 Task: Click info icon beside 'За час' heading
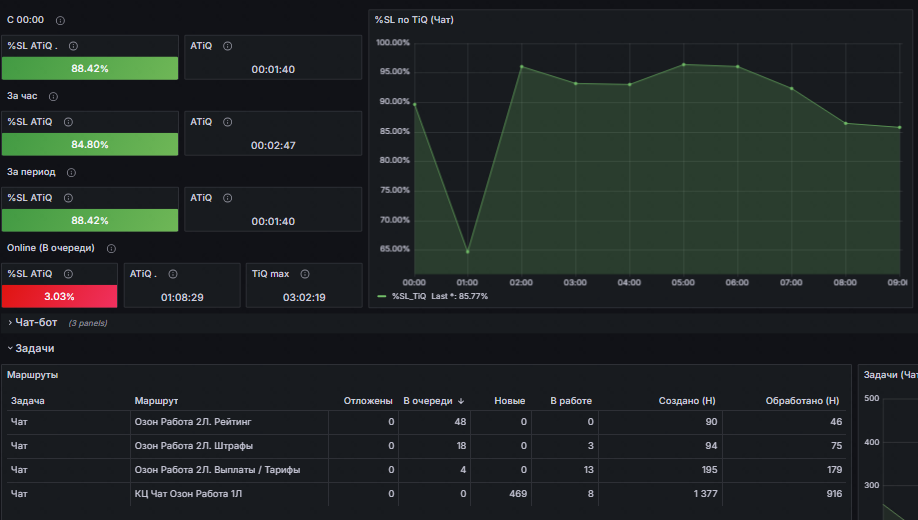53,97
